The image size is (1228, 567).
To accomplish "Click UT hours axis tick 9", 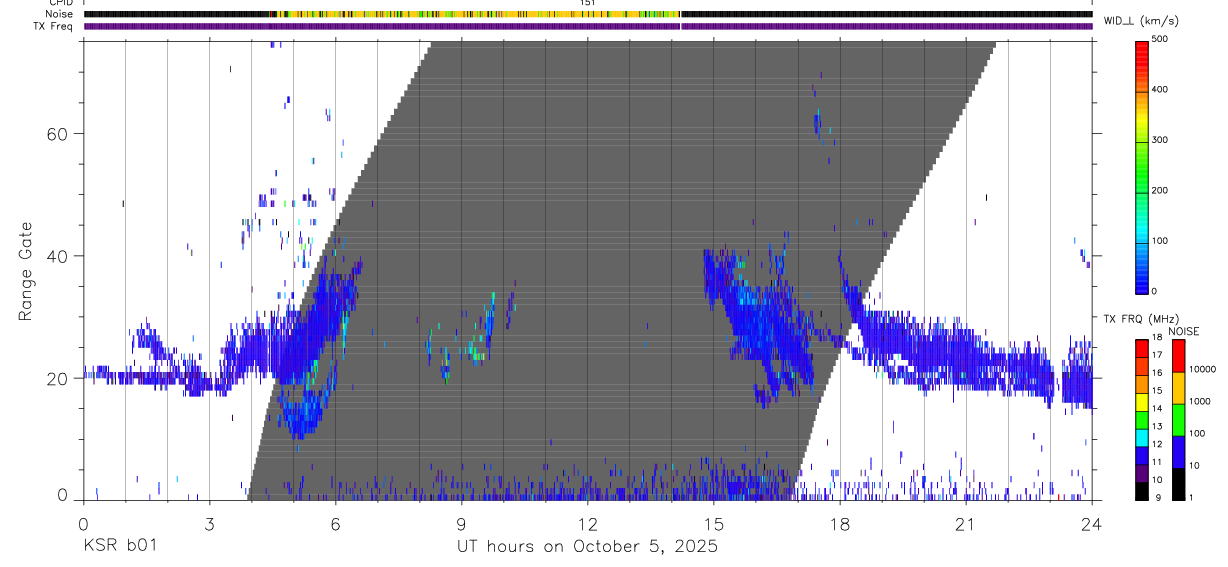I will (x=461, y=524).
